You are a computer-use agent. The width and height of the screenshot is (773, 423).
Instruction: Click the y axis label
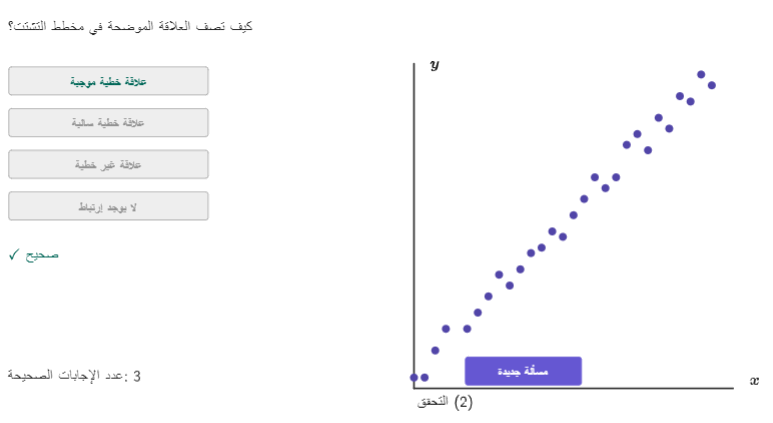click(x=434, y=65)
